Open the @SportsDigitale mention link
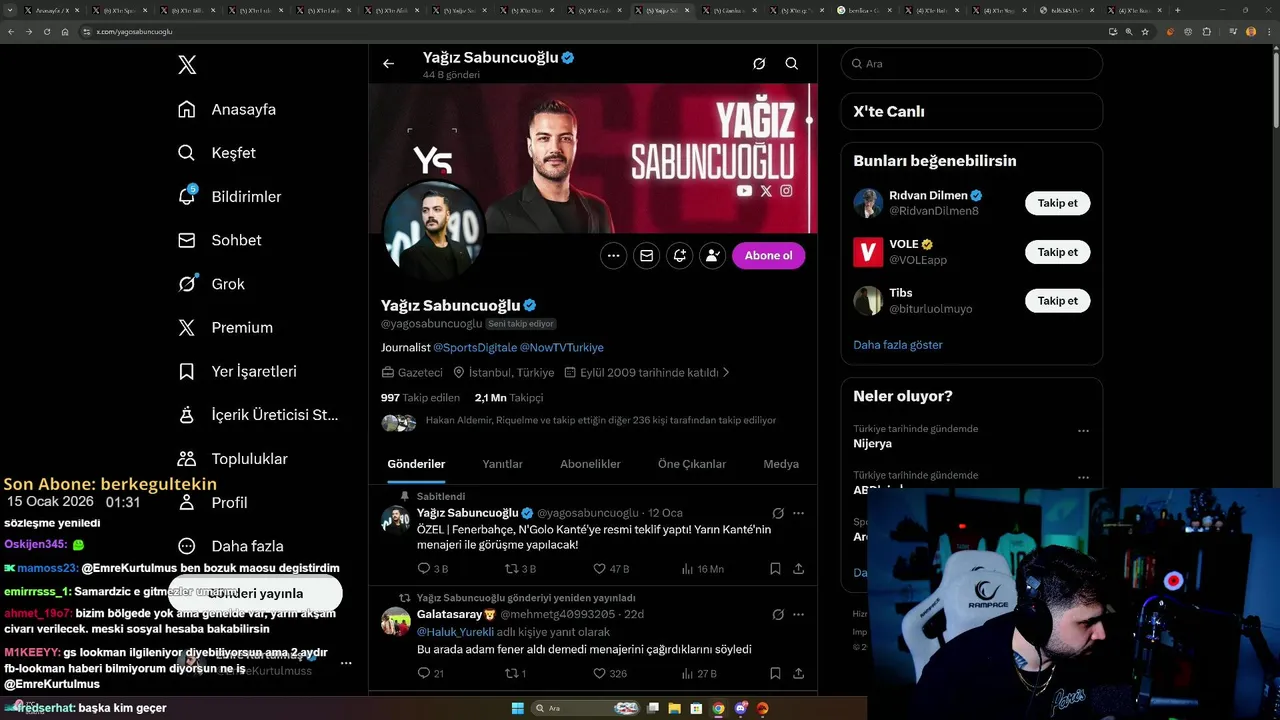 (x=475, y=348)
